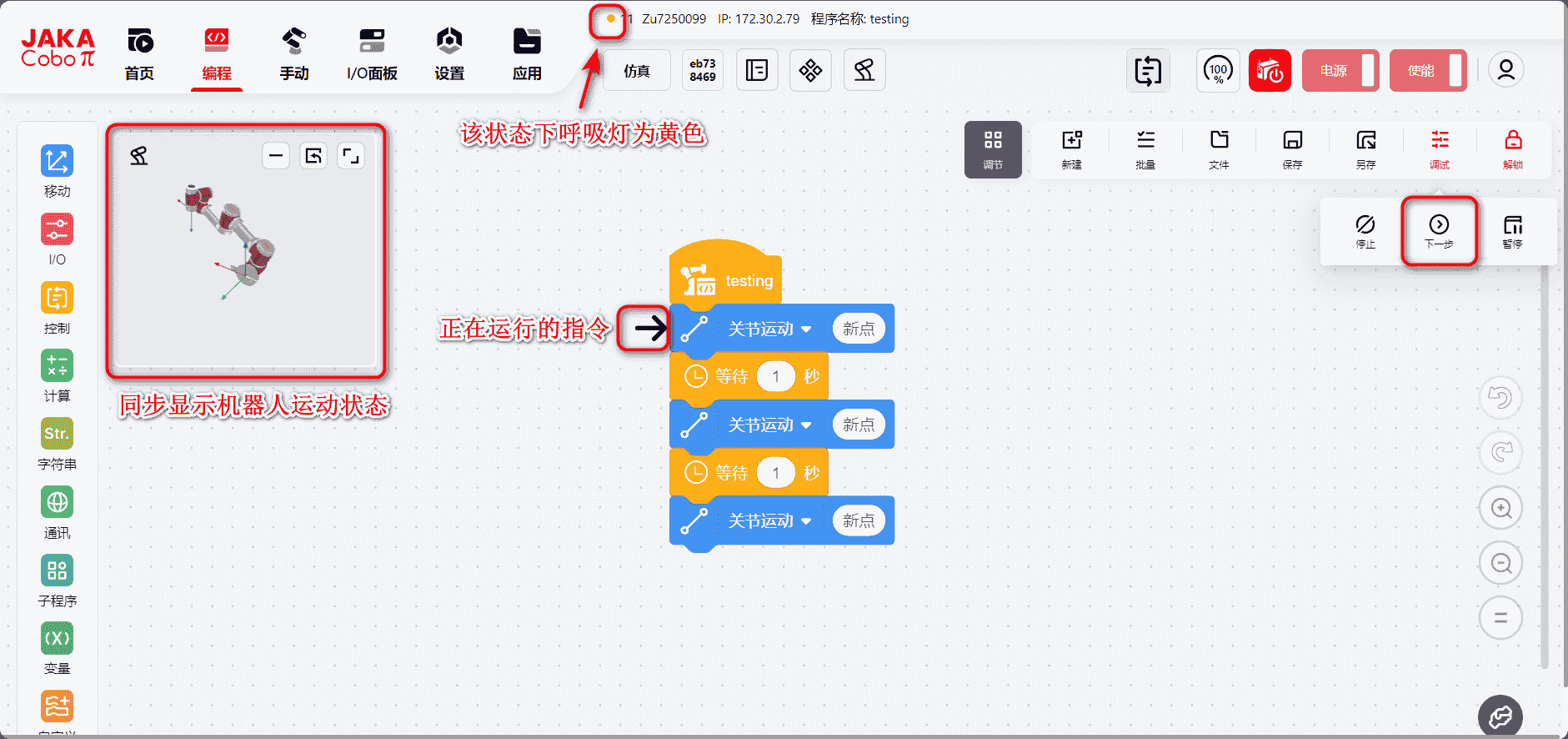This screenshot has width=1568, height=739.
Task: Click the 停止 (stop) debug icon
Action: click(1365, 230)
